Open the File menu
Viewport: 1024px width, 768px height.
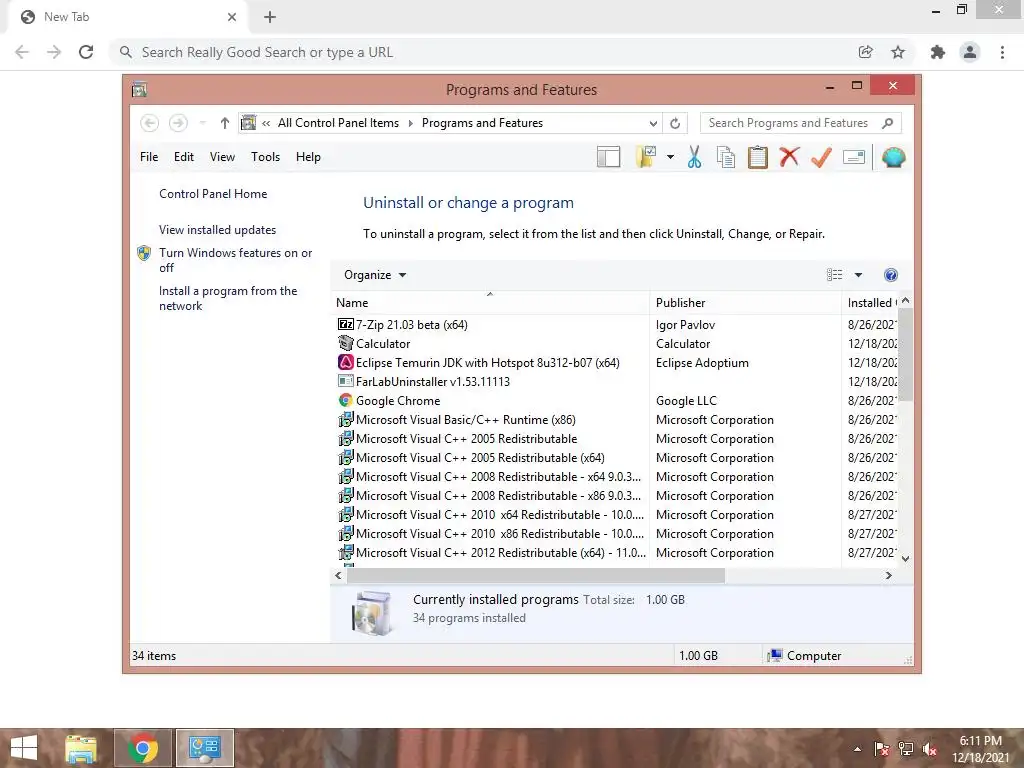pos(149,157)
